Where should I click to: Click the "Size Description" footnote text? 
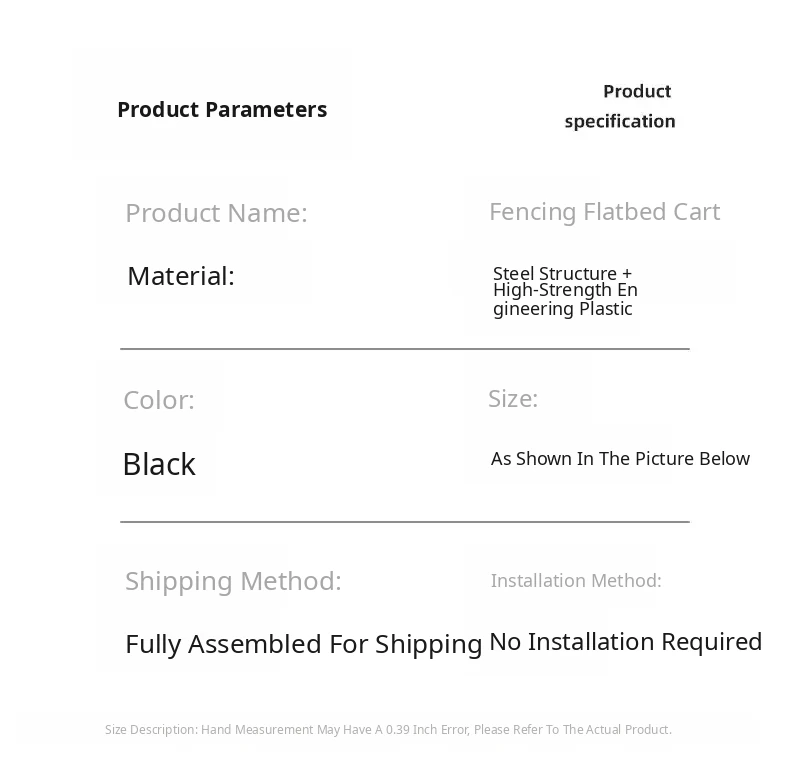(150, 730)
